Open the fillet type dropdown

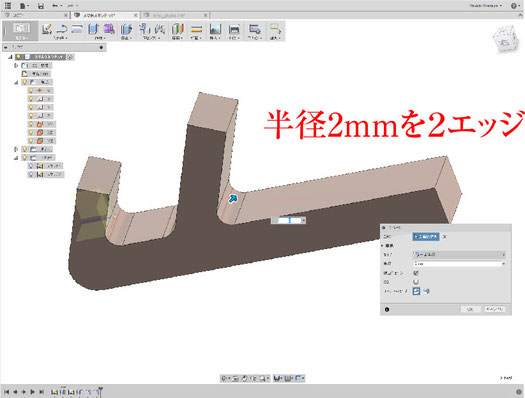[458, 255]
